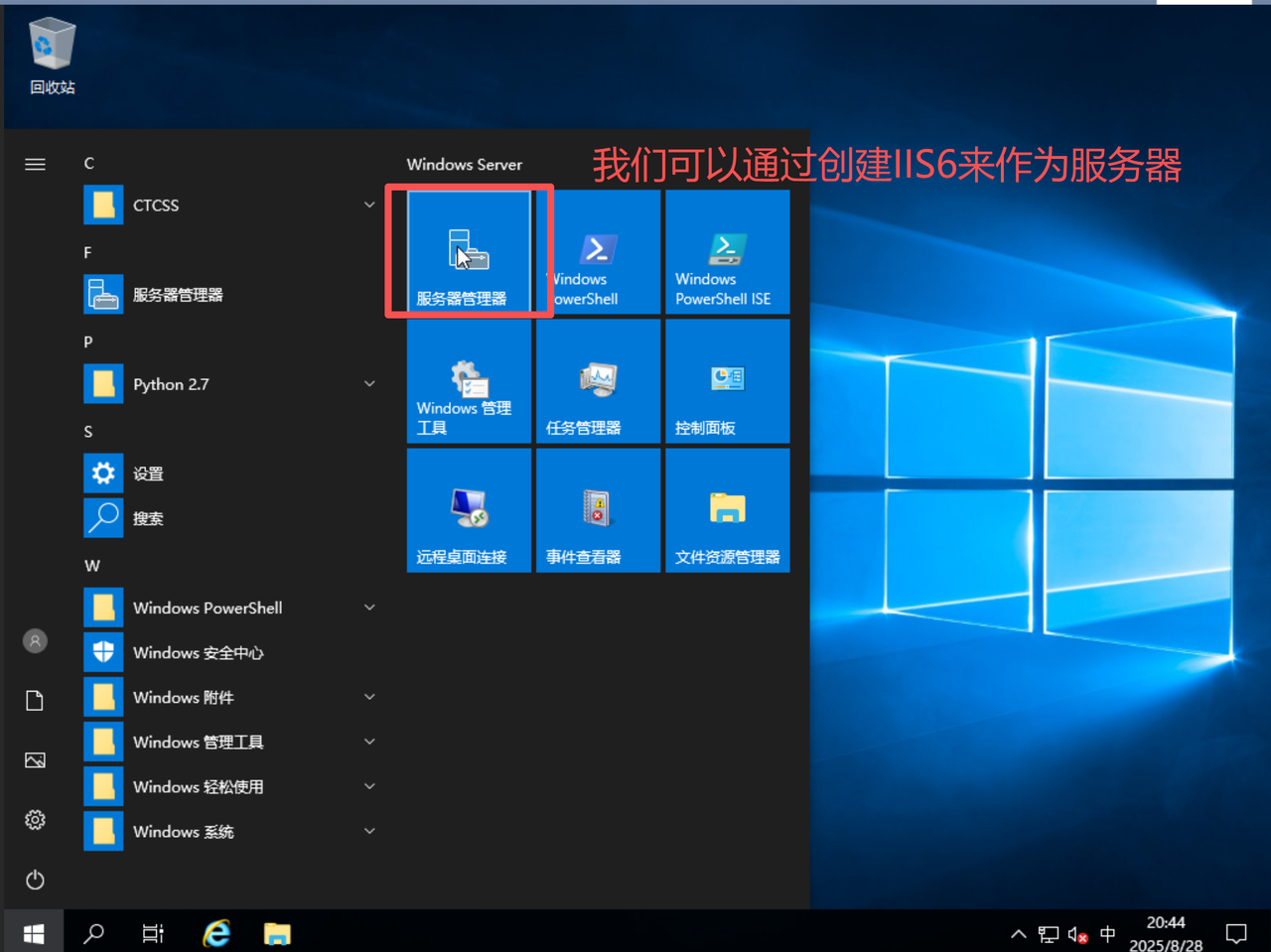Image resolution: width=1271 pixels, height=952 pixels.
Task: Open the 回收站 desktop icon
Action: click(x=52, y=56)
